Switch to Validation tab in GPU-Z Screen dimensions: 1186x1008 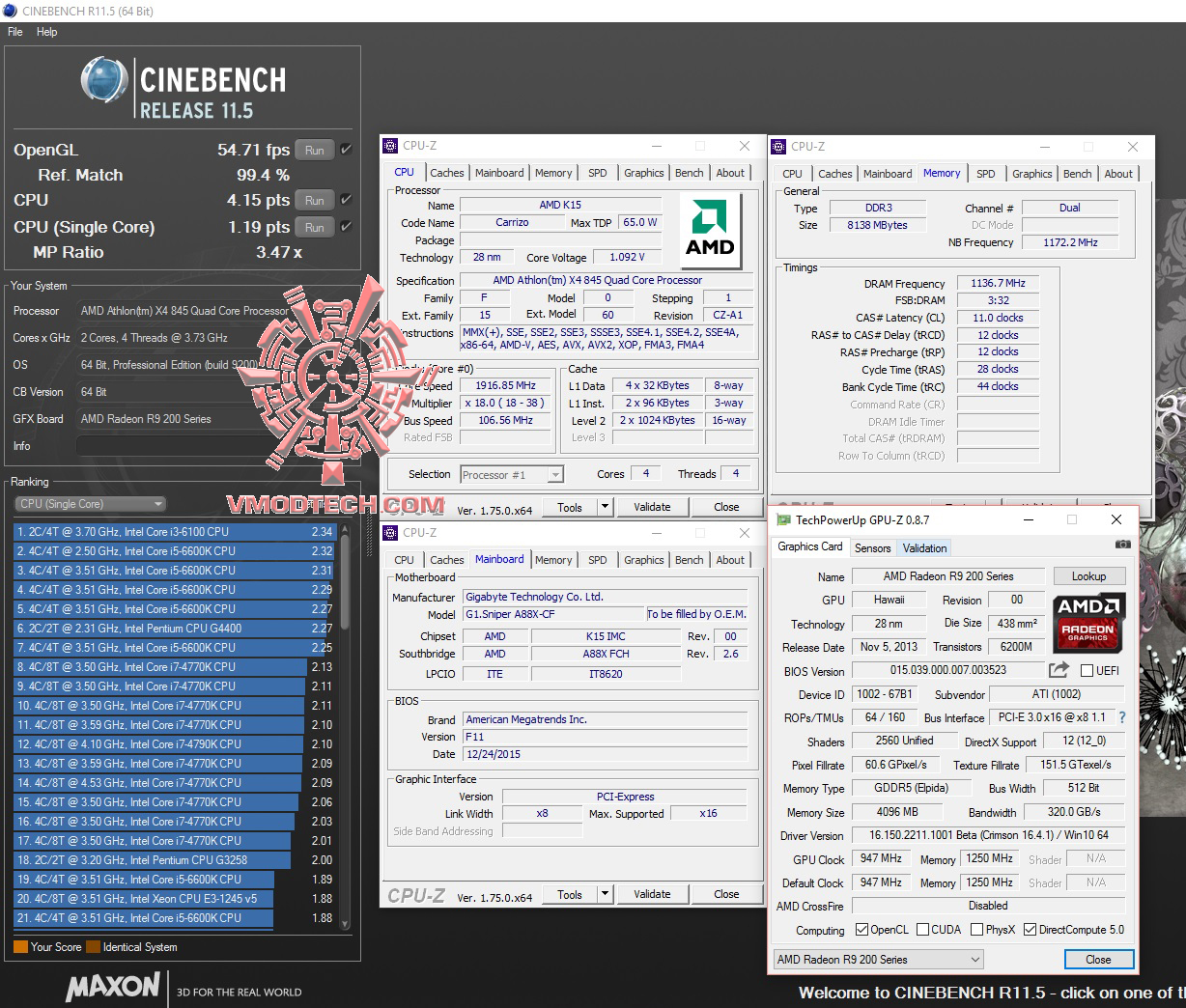[x=924, y=548]
